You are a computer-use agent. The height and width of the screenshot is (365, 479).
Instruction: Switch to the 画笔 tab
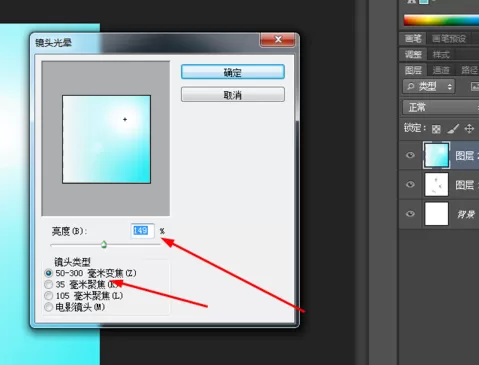pyautogui.click(x=413, y=39)
